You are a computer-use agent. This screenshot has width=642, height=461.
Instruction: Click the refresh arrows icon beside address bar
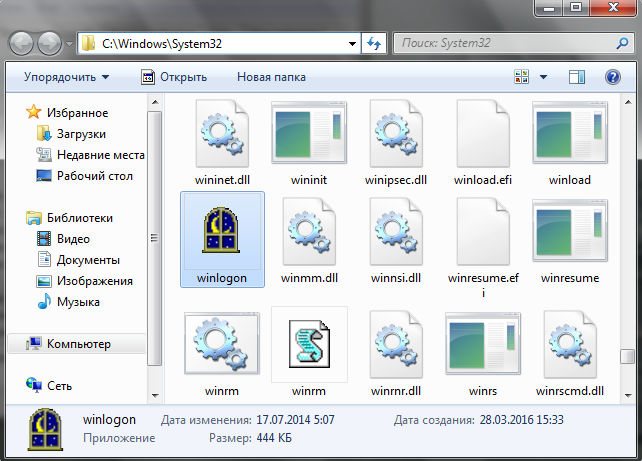pos(374,43)
